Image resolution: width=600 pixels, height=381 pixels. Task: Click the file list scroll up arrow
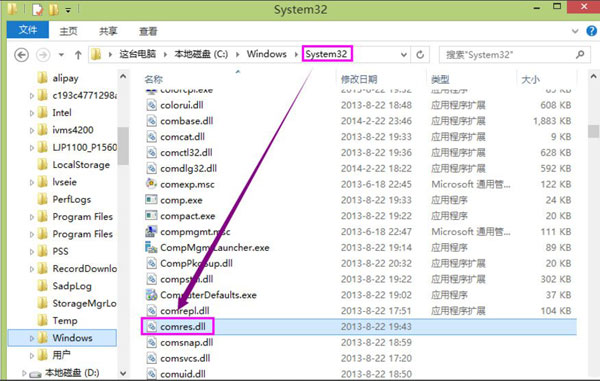593,77
